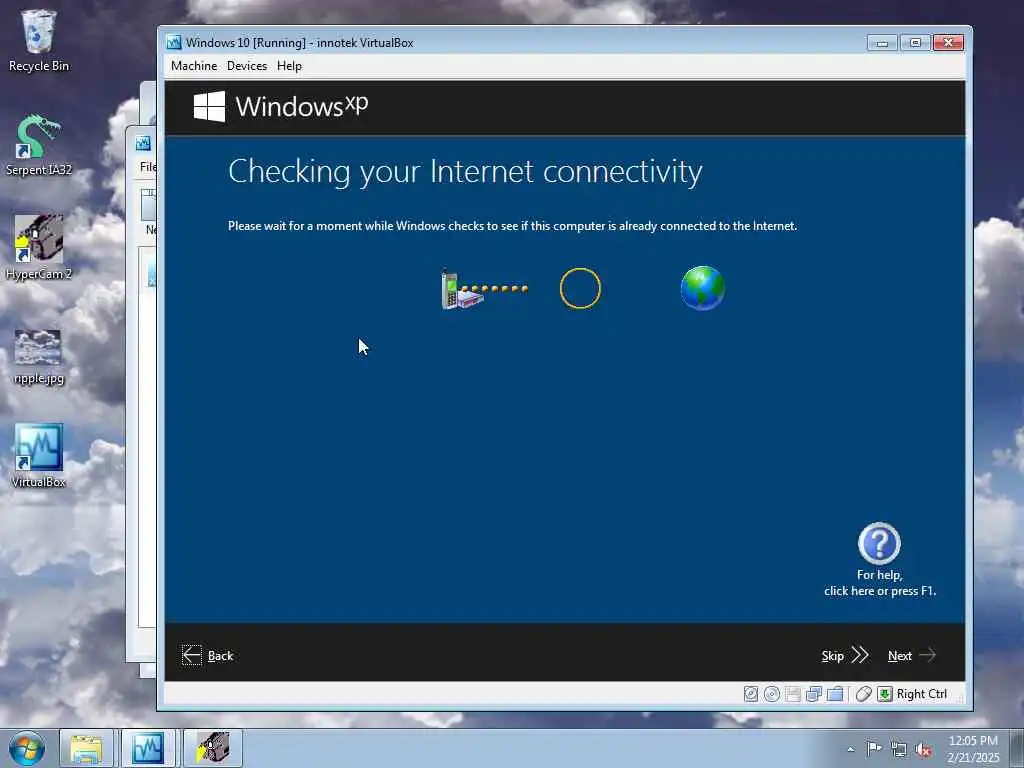This screenshot has height=768, width=1024.
Task: Select the VirtualBox desktop shortcut
Action: (39, 456)
